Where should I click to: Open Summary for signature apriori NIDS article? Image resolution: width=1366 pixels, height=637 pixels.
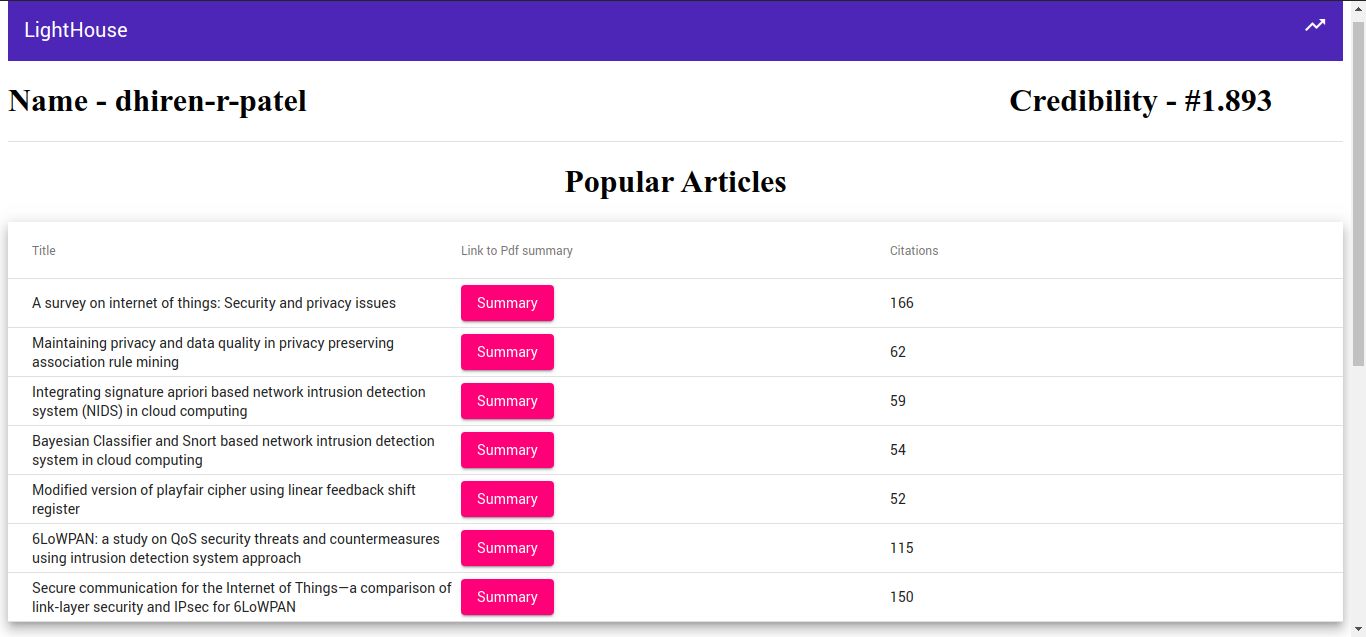pos(507,401)
